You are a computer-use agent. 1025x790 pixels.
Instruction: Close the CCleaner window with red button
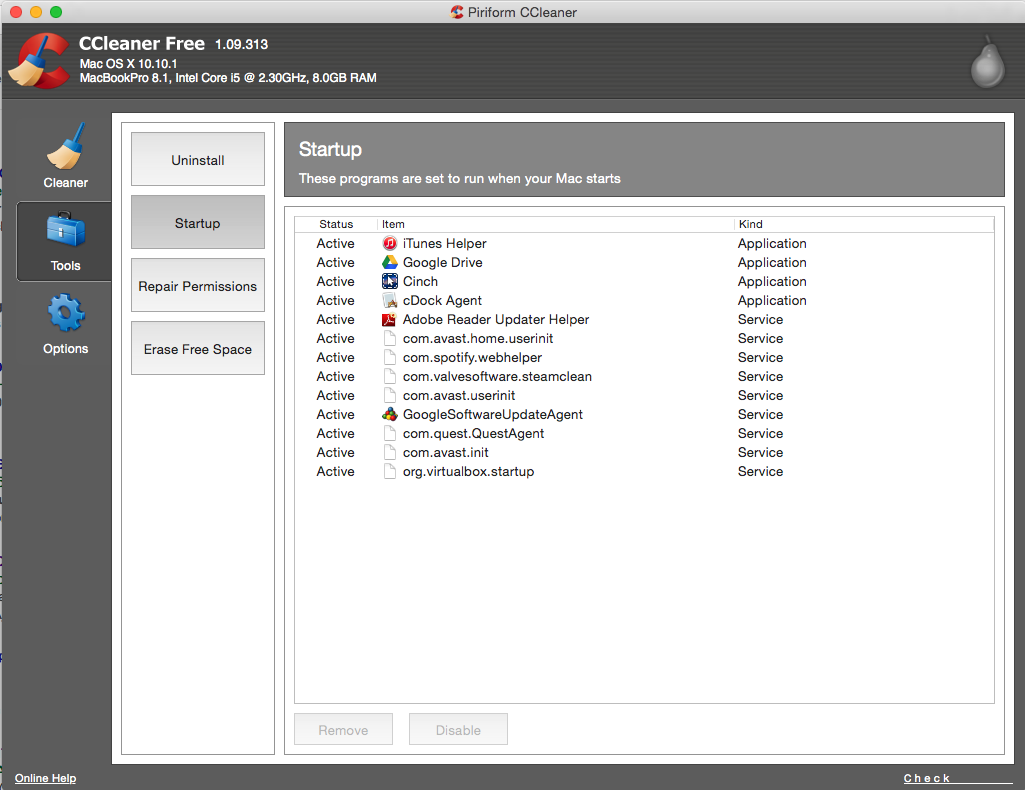click(x=16, y=12)
